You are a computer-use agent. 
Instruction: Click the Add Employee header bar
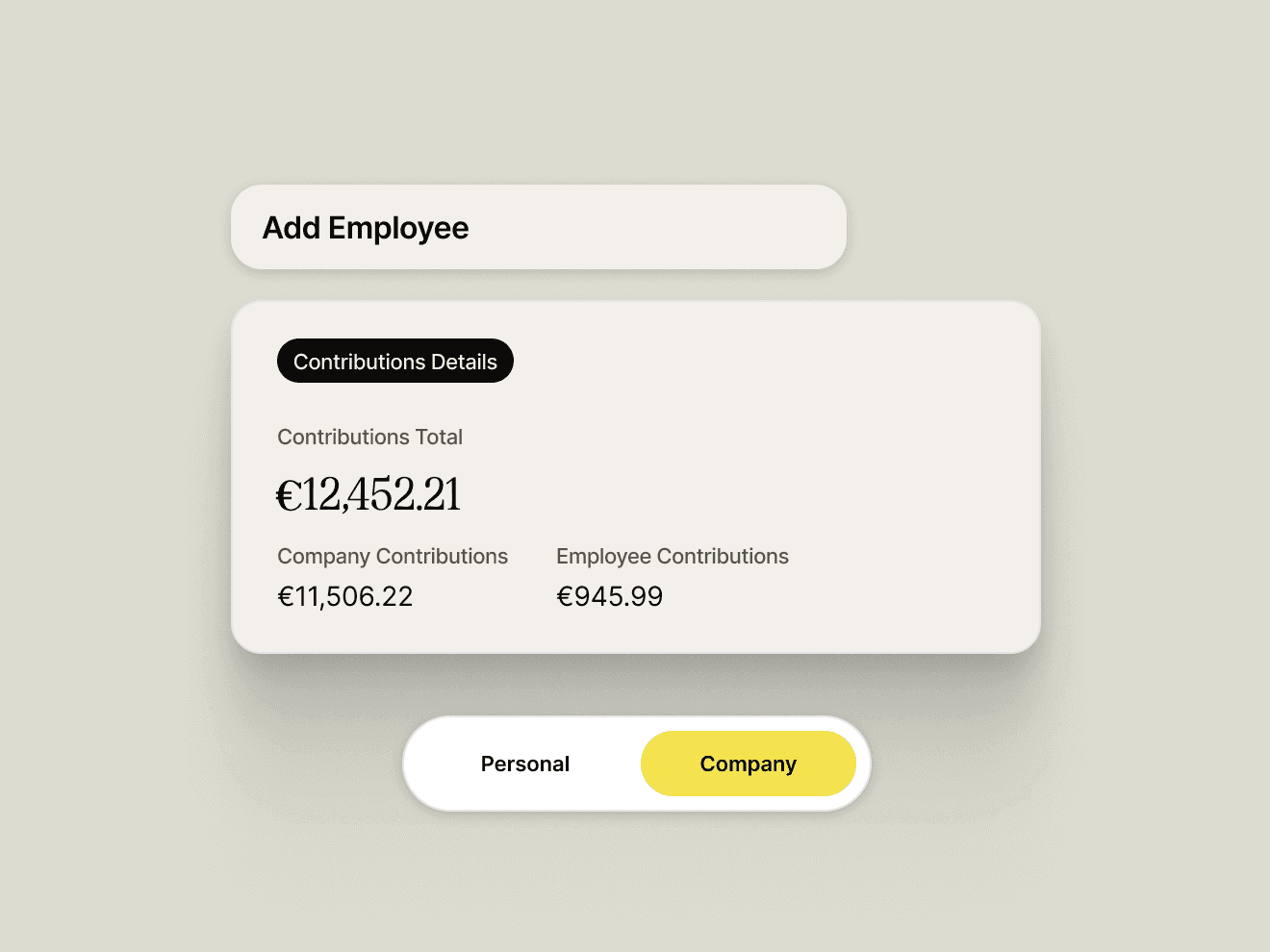pyautogui.click(x=537, y=227)
